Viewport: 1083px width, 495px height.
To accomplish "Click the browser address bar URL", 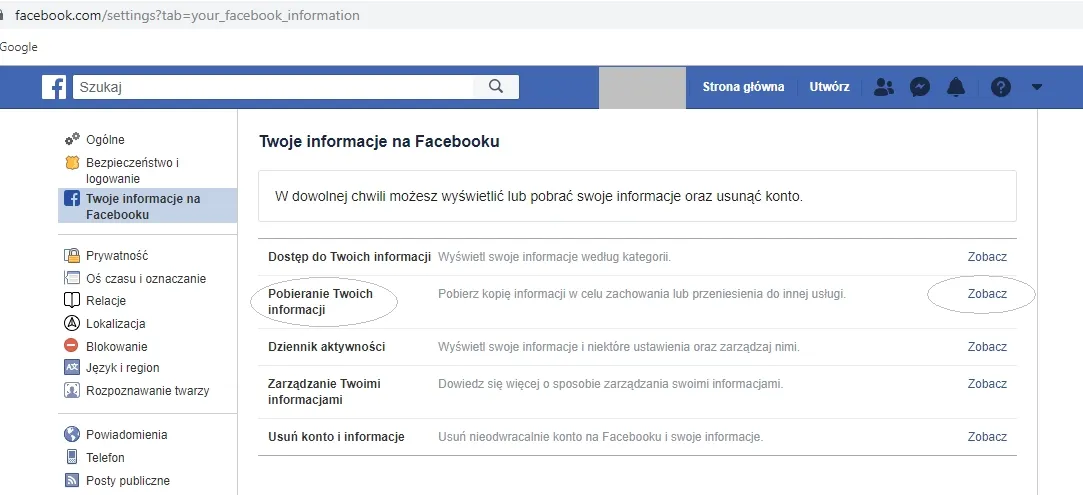I will (x=187, y=15).
